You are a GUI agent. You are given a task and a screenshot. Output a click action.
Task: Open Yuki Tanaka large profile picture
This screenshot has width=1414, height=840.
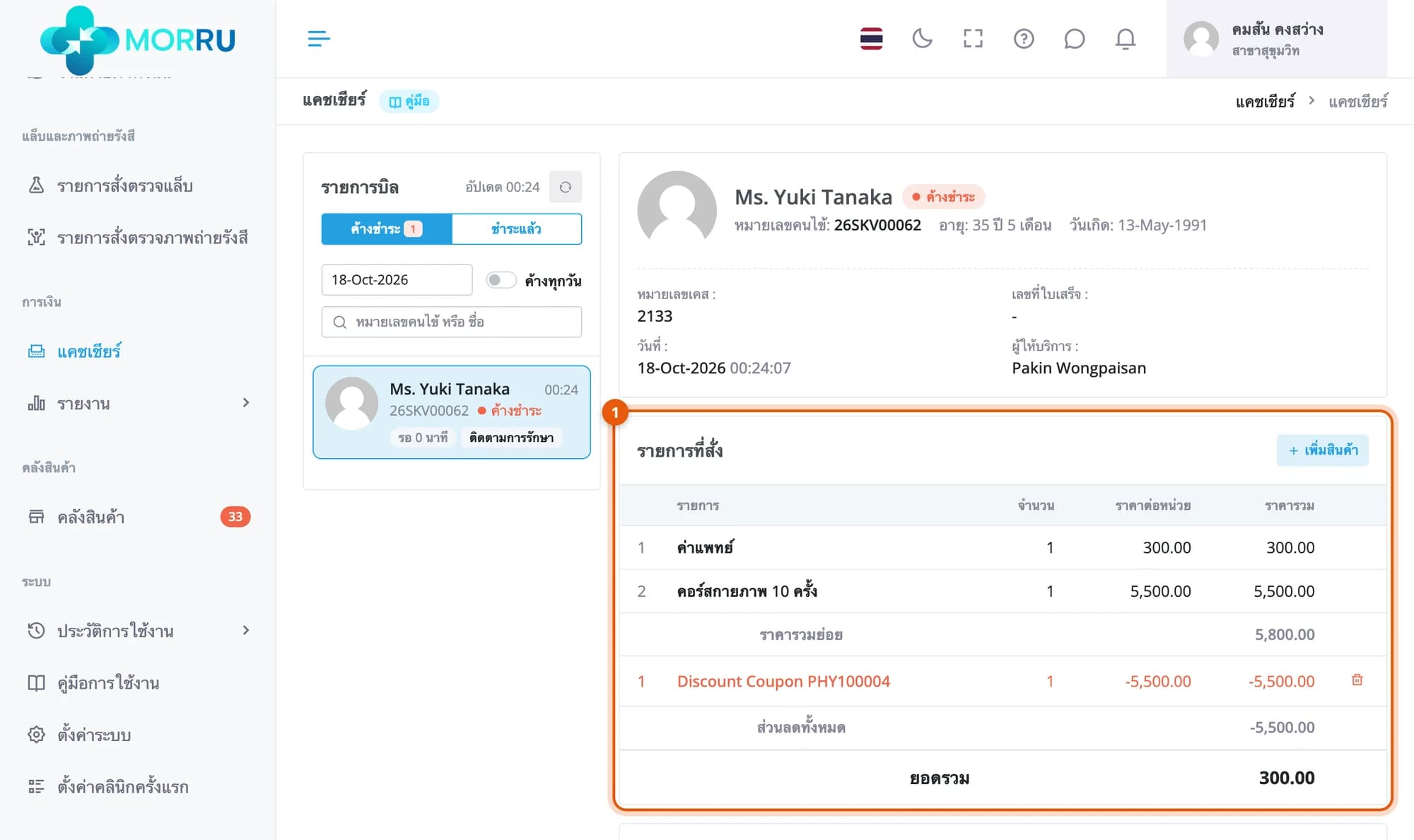point(677,209)
